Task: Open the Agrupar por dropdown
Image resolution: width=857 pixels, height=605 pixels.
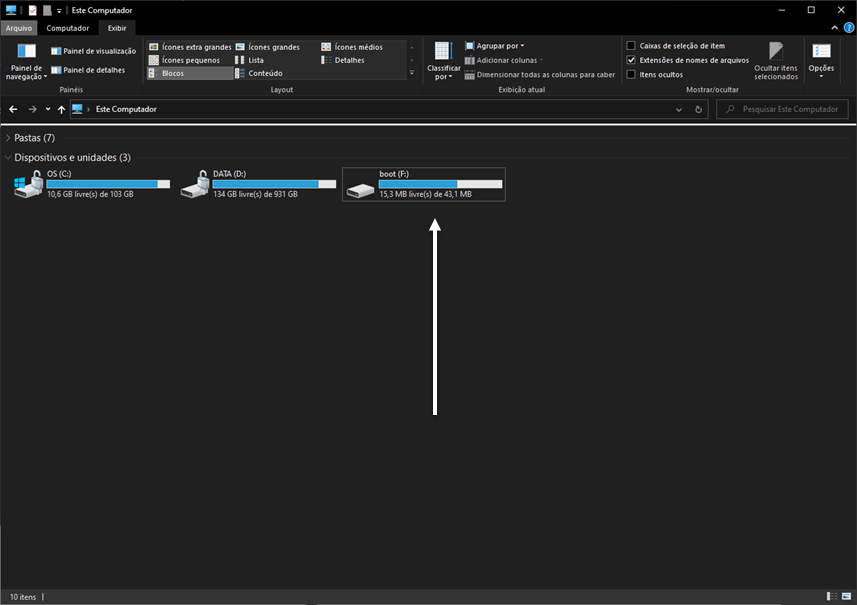Action: coord(495,46)
